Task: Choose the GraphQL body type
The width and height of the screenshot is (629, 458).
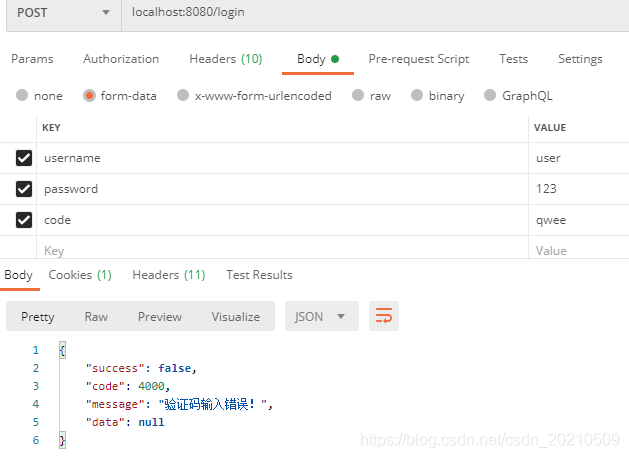Action: (490, 95)
